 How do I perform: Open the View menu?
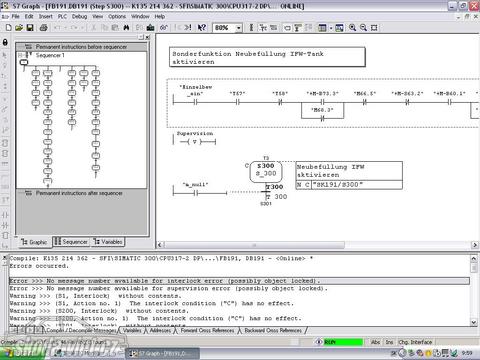[x=98, y=16]
